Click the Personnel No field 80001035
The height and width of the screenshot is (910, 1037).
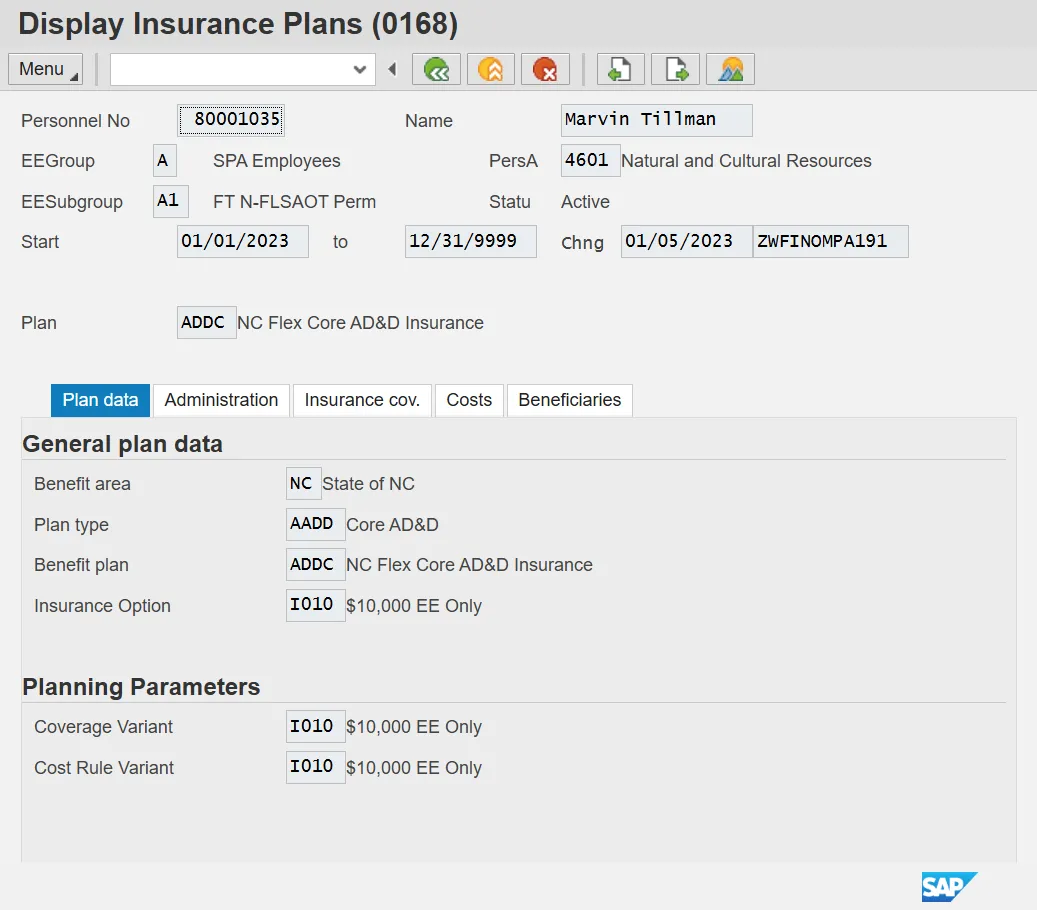pos(231,120)
